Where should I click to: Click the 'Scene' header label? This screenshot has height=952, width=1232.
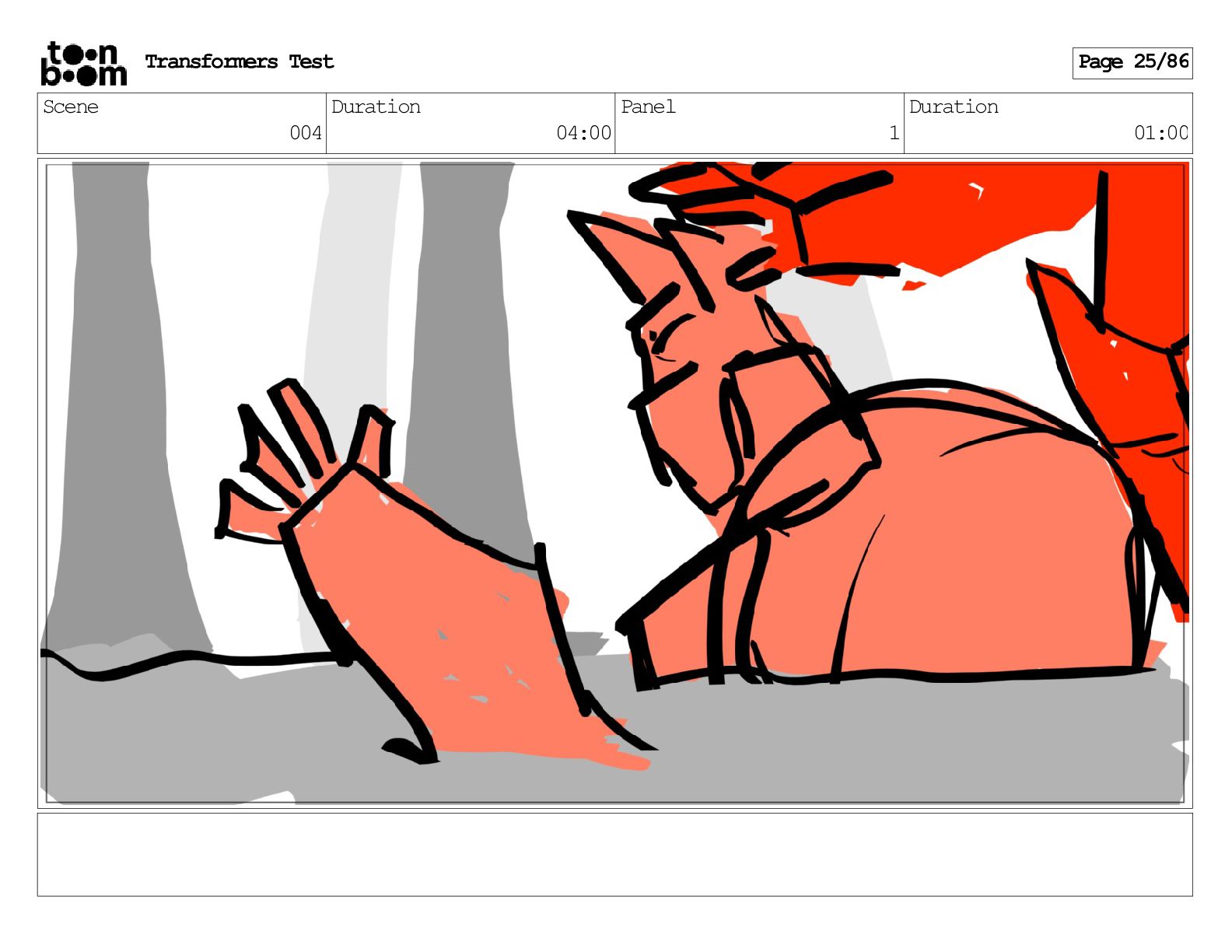pyautogui.click(x=71, y=107)
